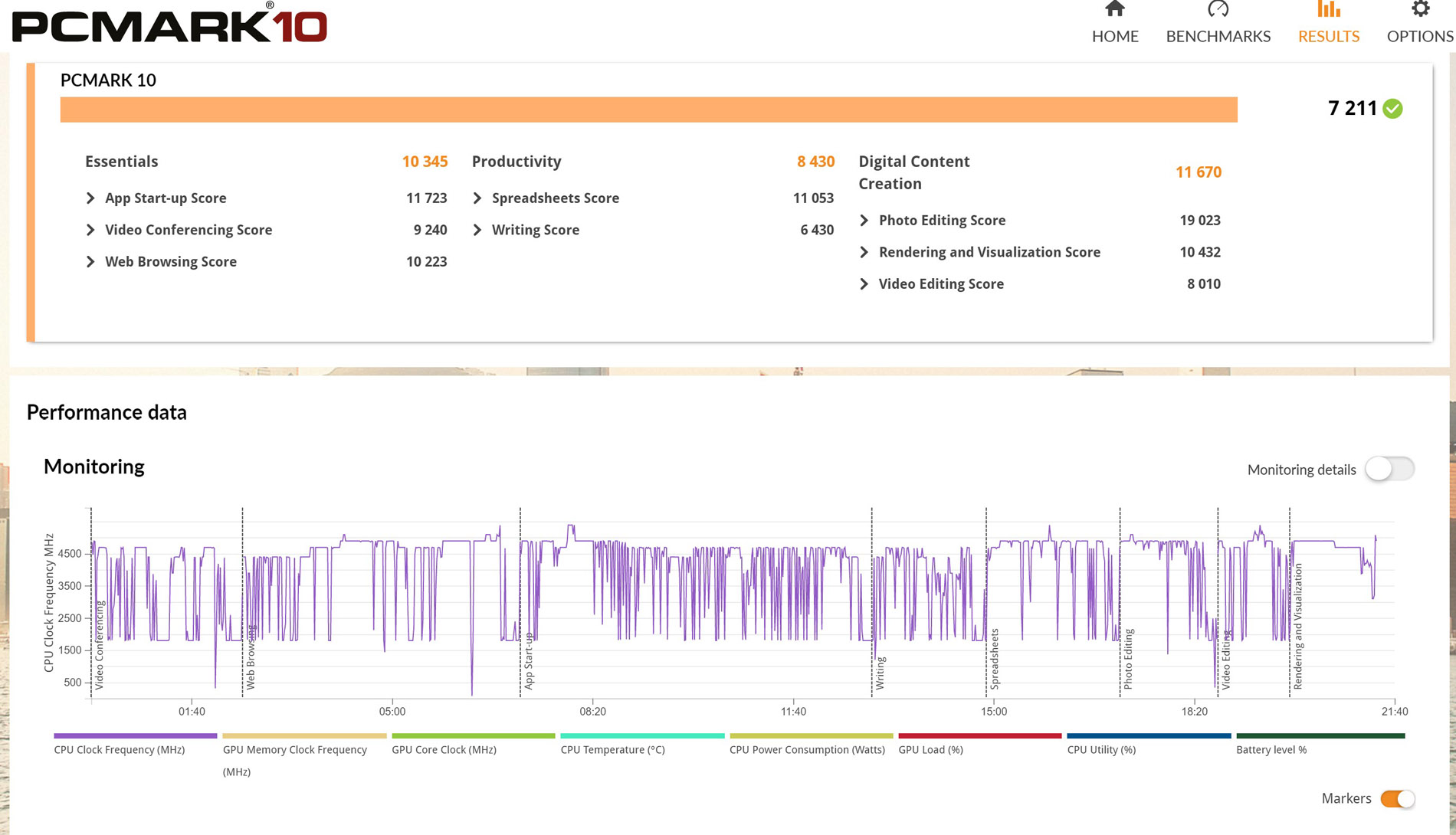Open Options via the gear icon
This screenshot has height=835, width=1456.
[x=1420, y=10]
